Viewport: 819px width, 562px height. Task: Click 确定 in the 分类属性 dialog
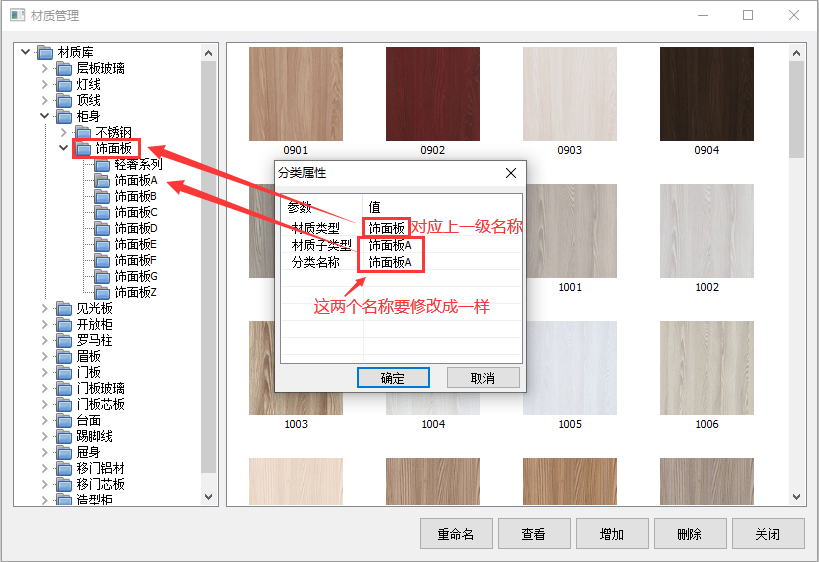393,378
